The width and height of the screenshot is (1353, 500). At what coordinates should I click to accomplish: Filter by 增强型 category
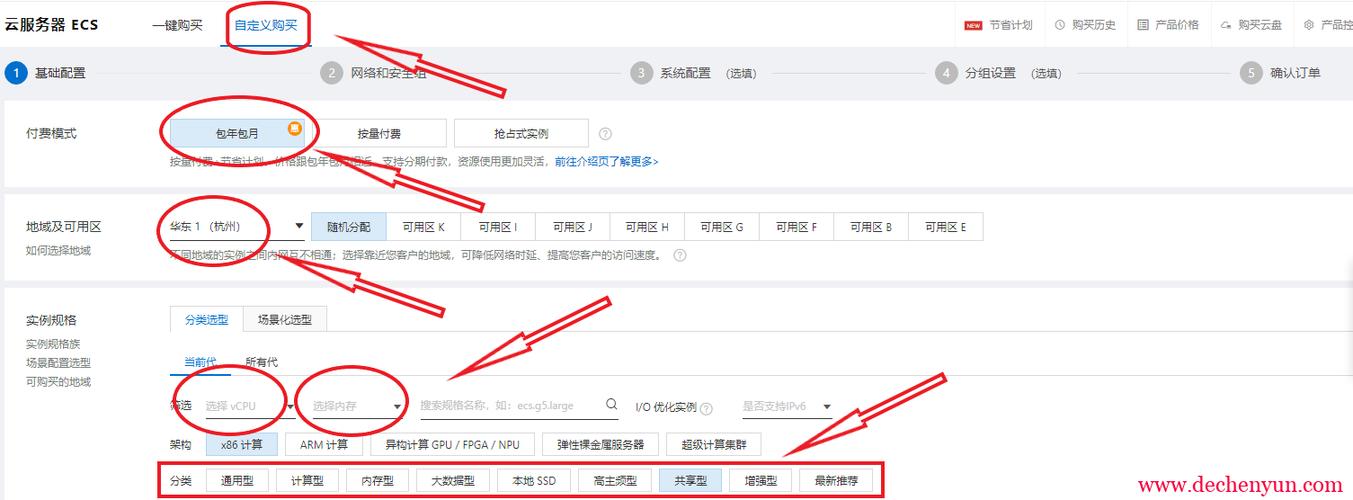coord(761,481)
